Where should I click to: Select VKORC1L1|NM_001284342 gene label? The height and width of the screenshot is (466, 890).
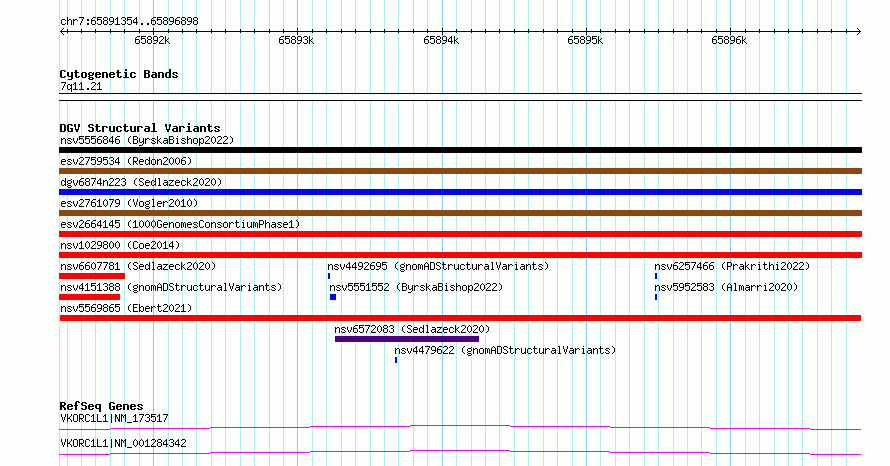pyautogui.click(x=123, y=443)
